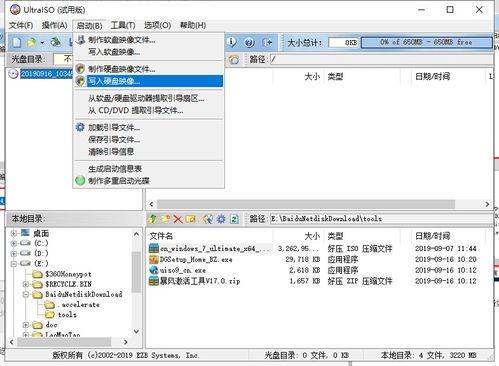
Task: Click the refresh icon in local toolbar
Action: point(234,219)
